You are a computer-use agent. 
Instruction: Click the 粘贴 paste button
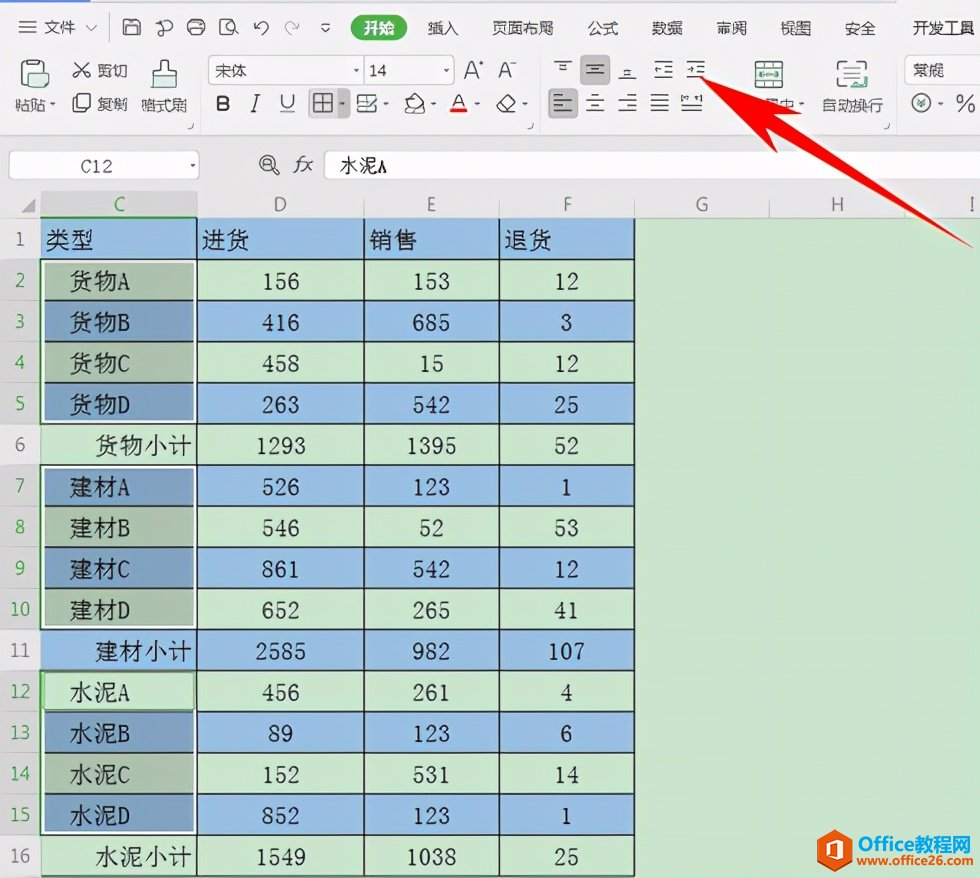(x=35, y=86)
